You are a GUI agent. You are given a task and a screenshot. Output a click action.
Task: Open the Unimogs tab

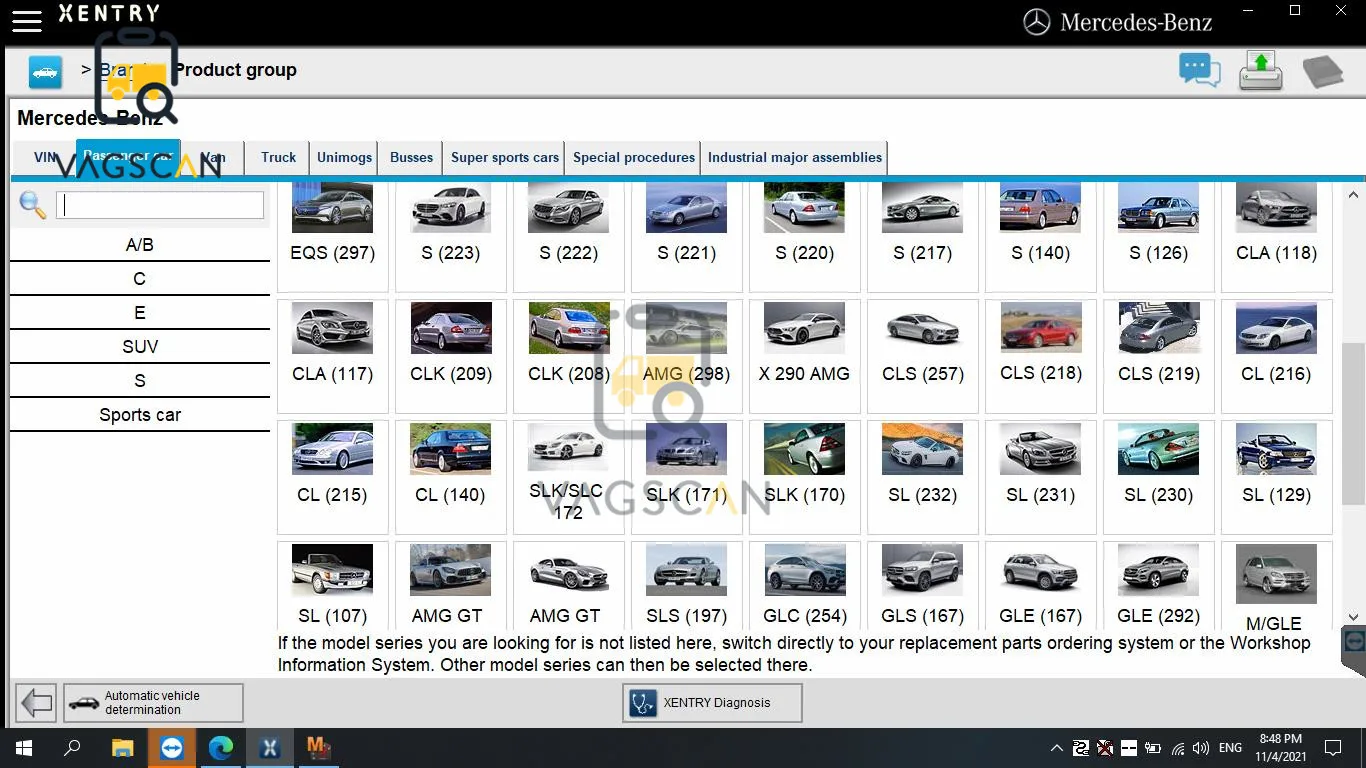click(x=345, y=157)
